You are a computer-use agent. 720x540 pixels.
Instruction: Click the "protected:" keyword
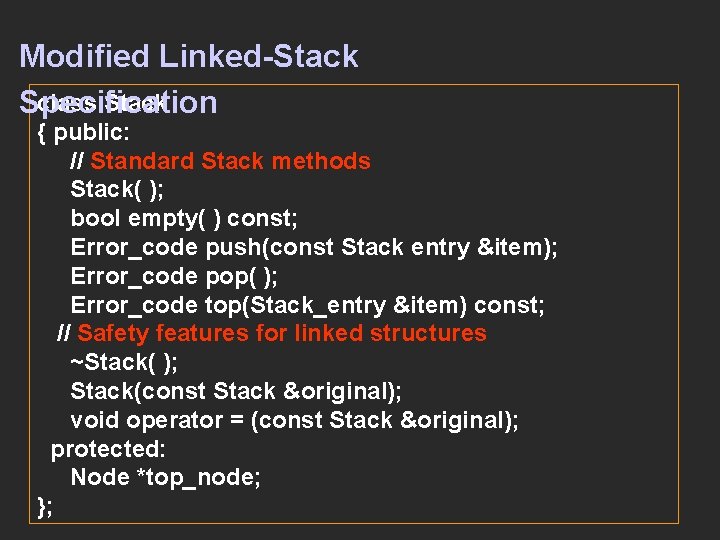pos(108,449)
